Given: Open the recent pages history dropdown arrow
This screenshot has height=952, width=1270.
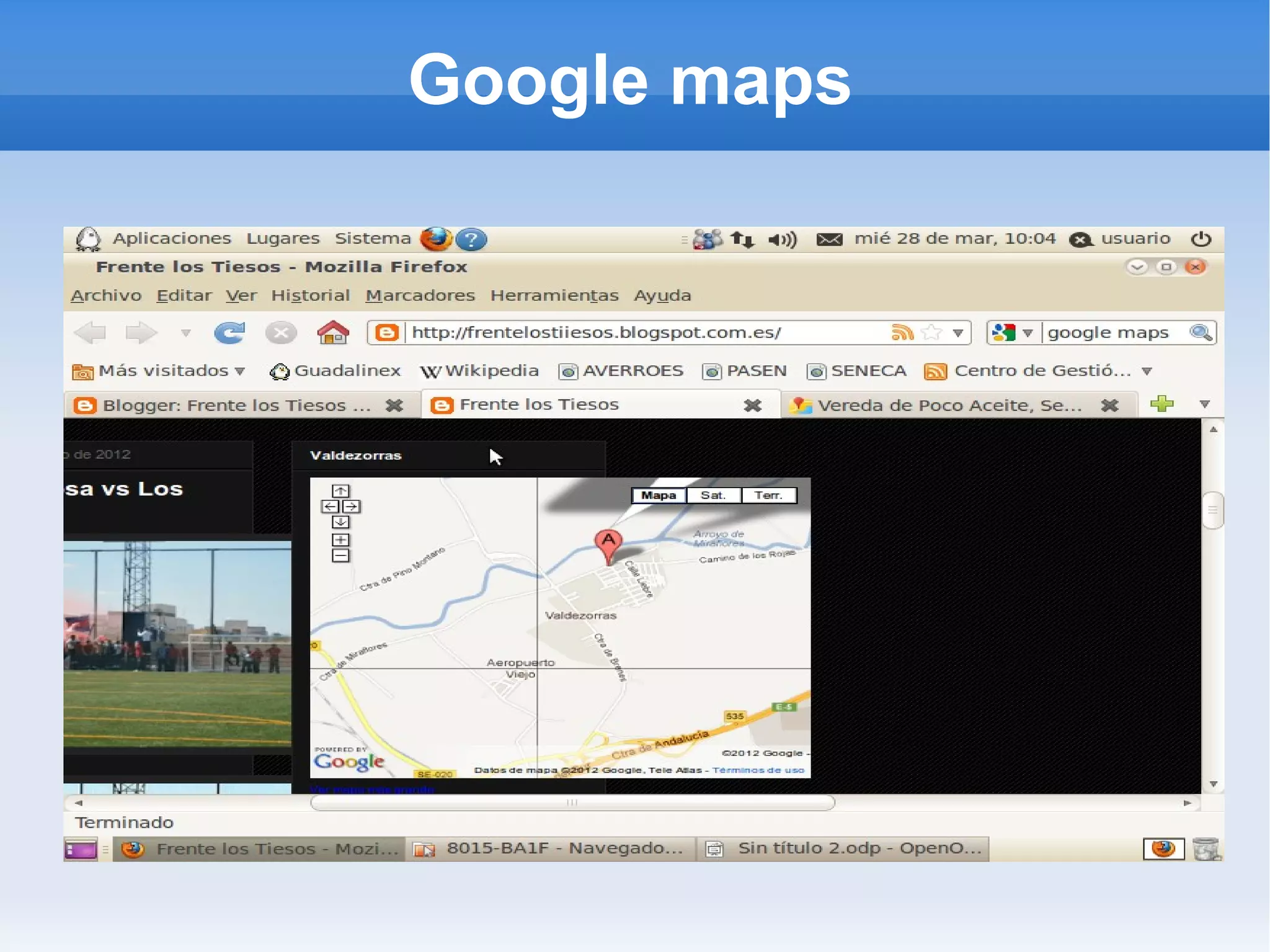Looking at the screenshot, I should click(x=185, y=333).
